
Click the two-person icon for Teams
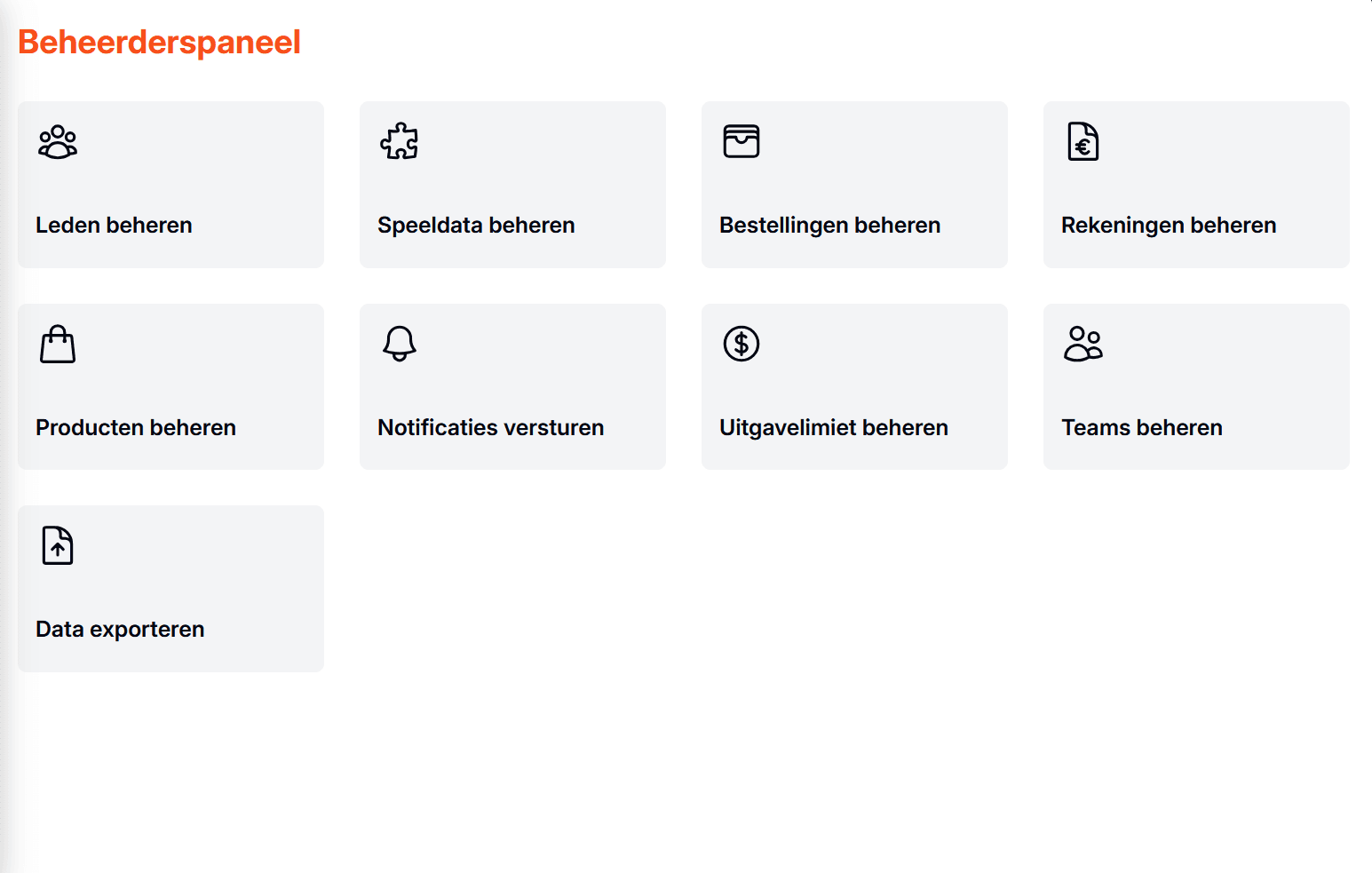click(1083, 344)
